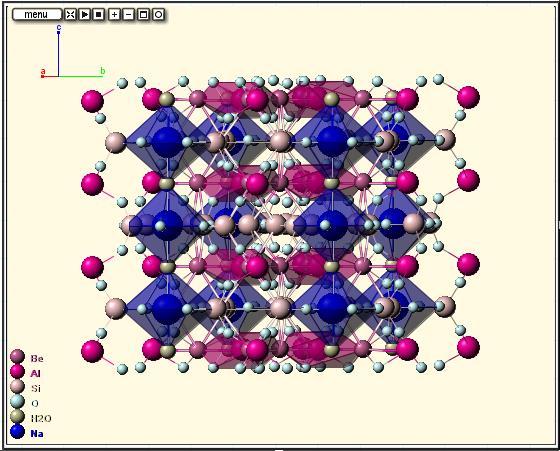The image size is (560, 451).
Task: Click the window/frame toggle icon
Action: point(143,14)
